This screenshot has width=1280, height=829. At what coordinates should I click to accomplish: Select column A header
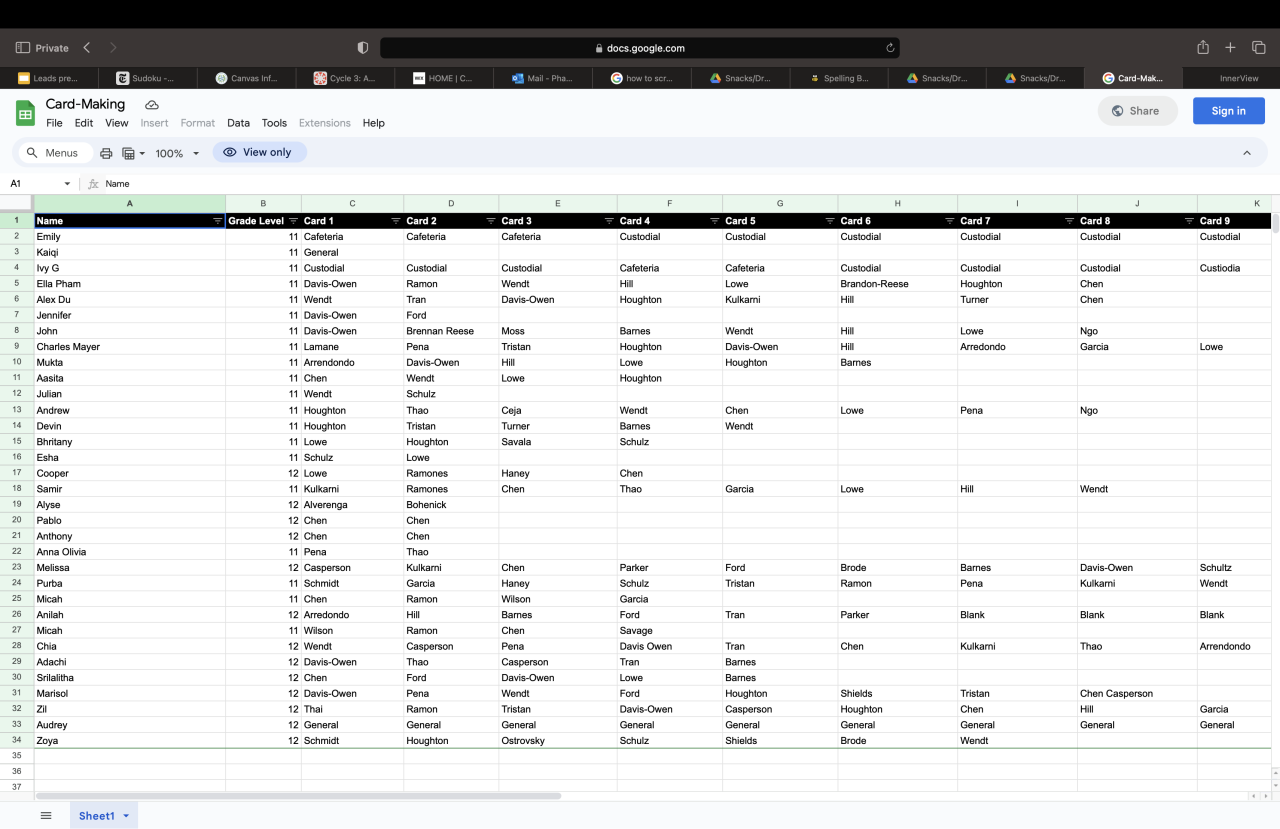[x=130, y=203]
